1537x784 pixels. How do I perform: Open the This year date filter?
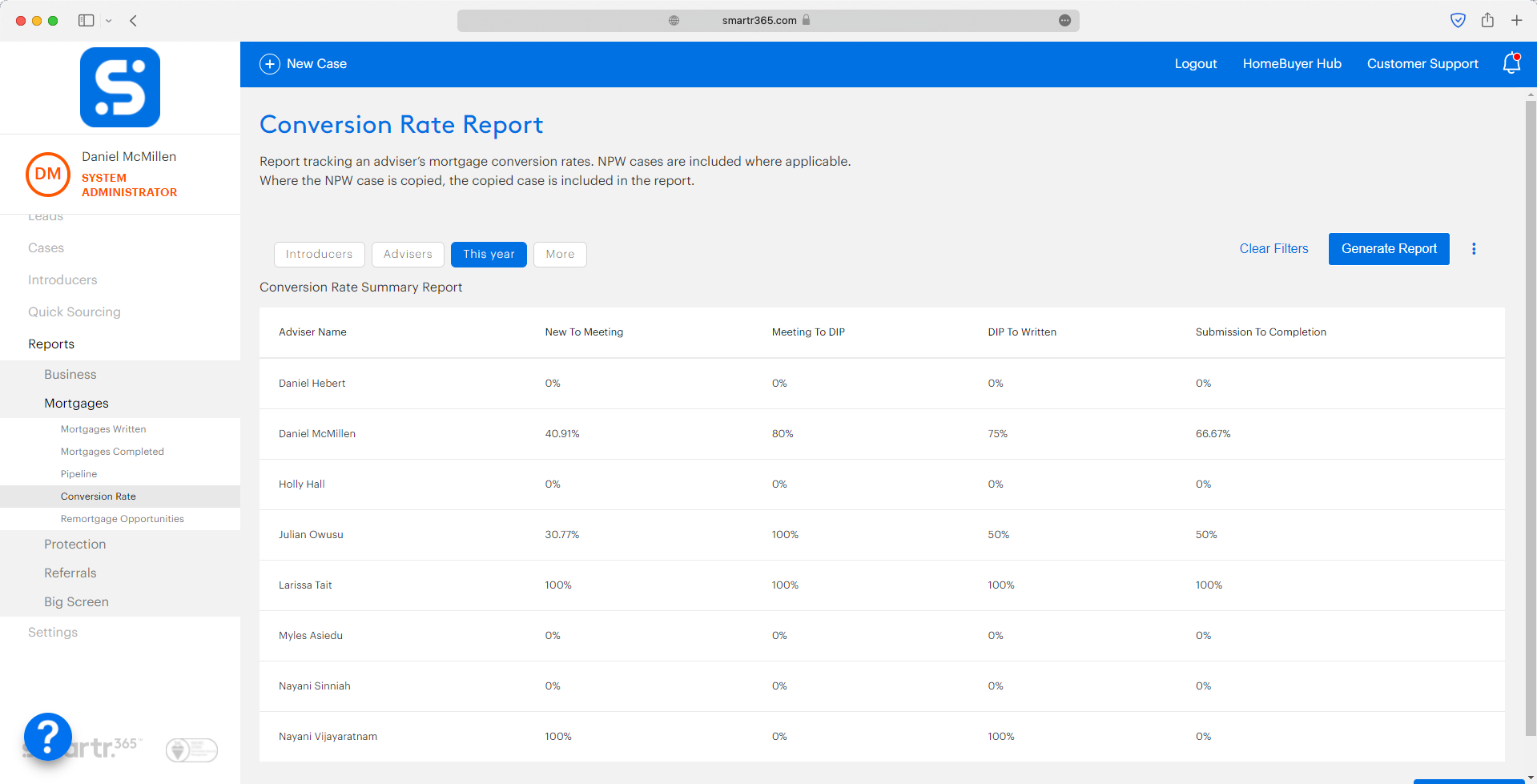489,255
